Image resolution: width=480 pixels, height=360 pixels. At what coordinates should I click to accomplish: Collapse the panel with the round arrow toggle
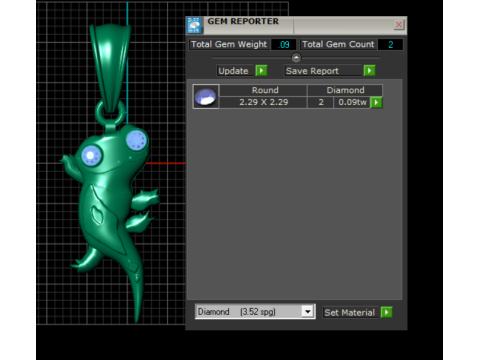pyautogui.click(x=296, y=58)
